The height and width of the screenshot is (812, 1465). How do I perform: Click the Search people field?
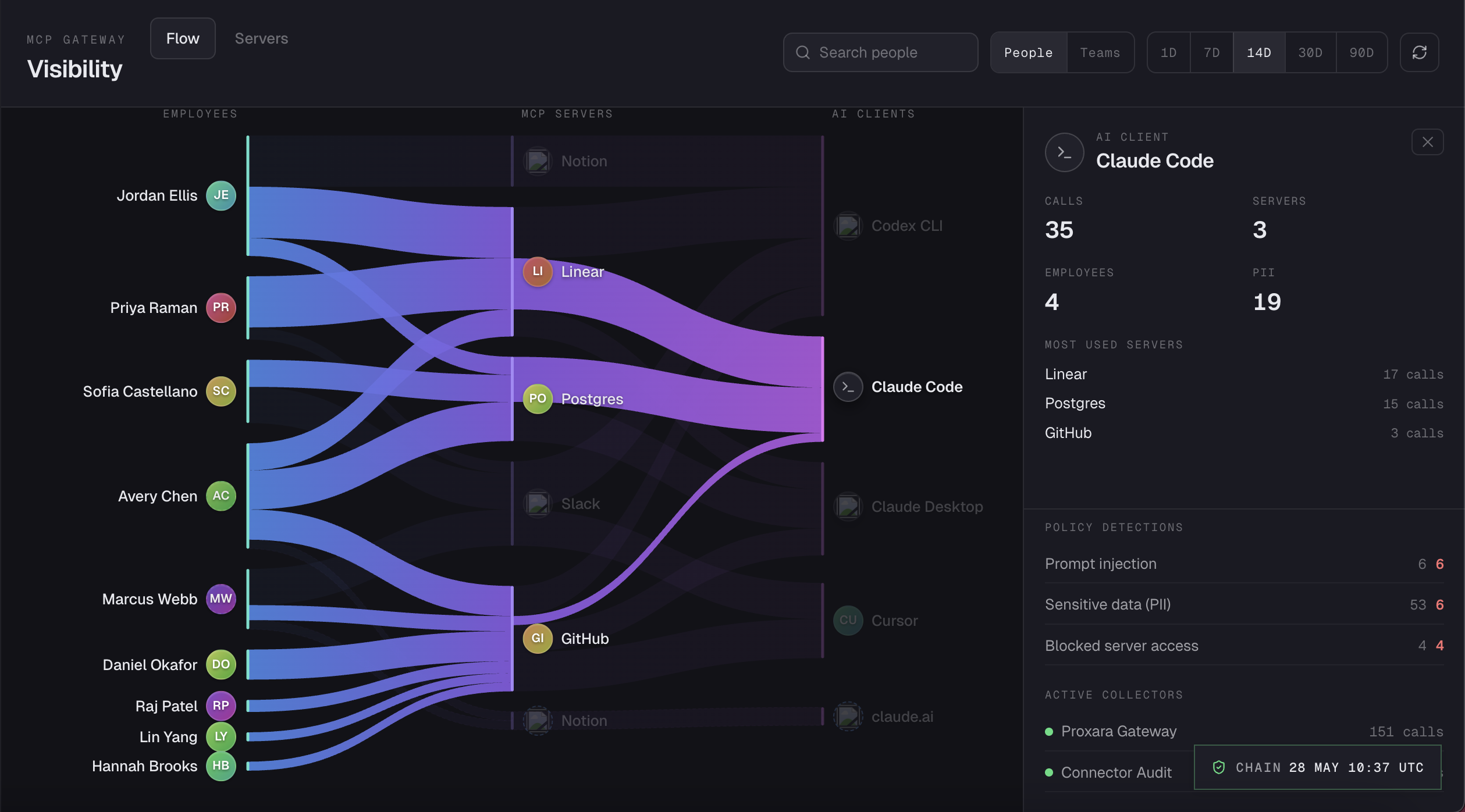(880, 52)
